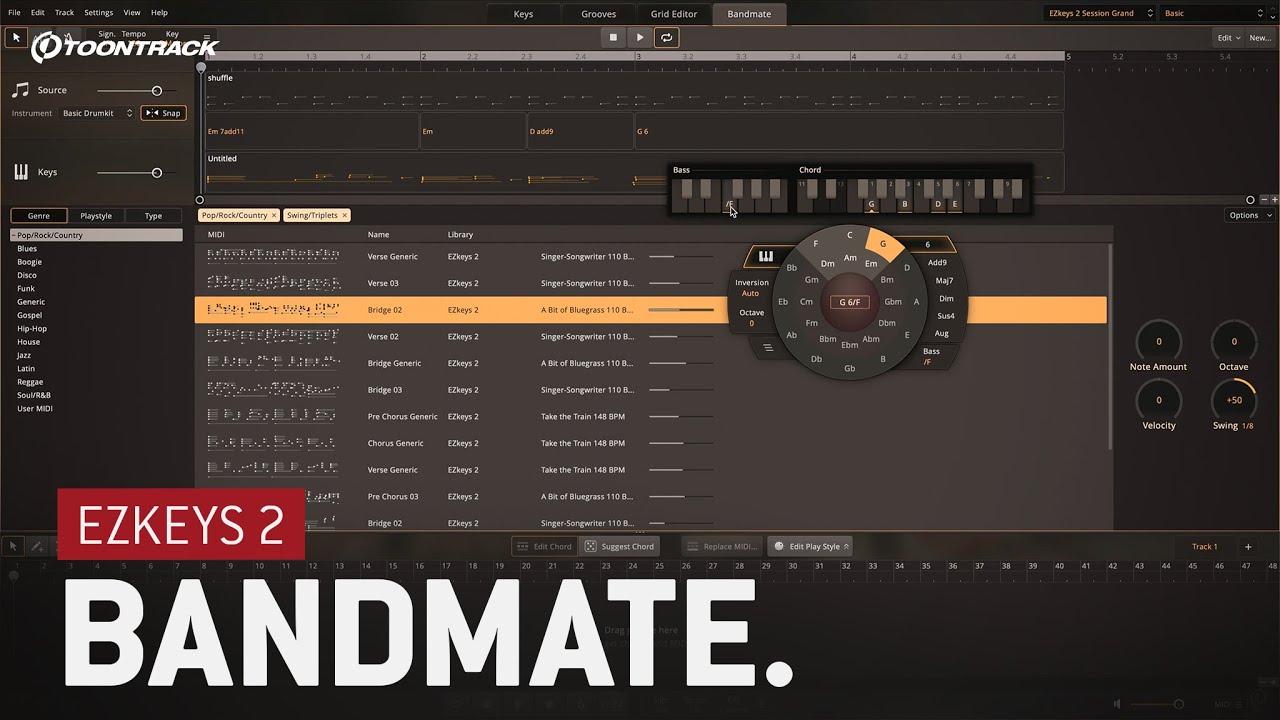
Task: Click the Bass /F setting on chord wheel
Action: 930,357
